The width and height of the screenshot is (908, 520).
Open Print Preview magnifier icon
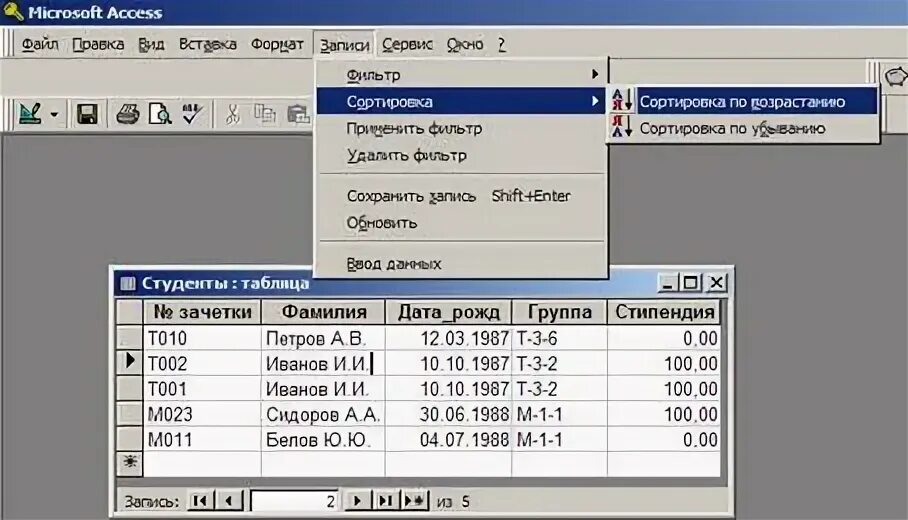point(160,114)
